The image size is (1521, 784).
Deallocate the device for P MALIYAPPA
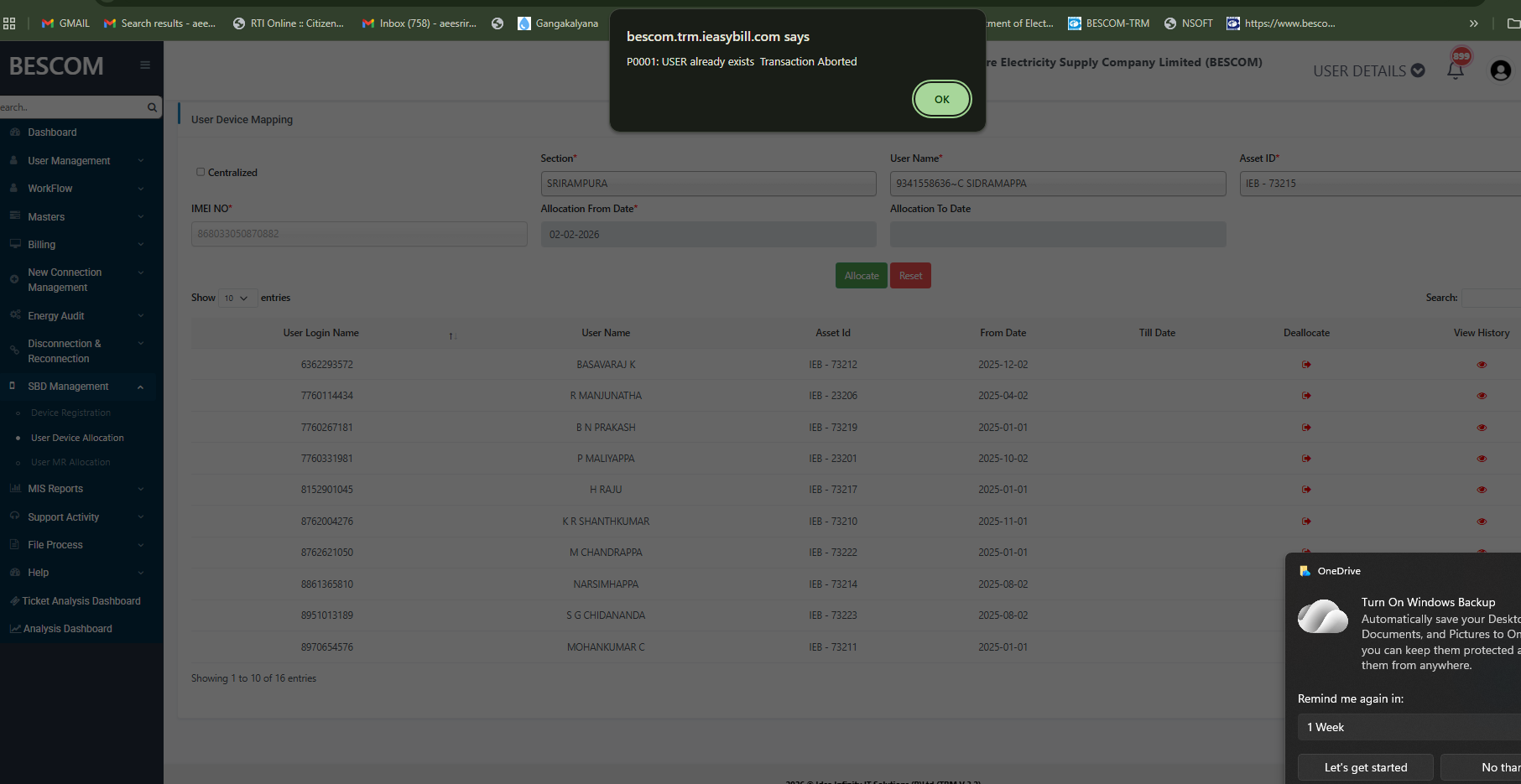click(x=1306, y=459)
